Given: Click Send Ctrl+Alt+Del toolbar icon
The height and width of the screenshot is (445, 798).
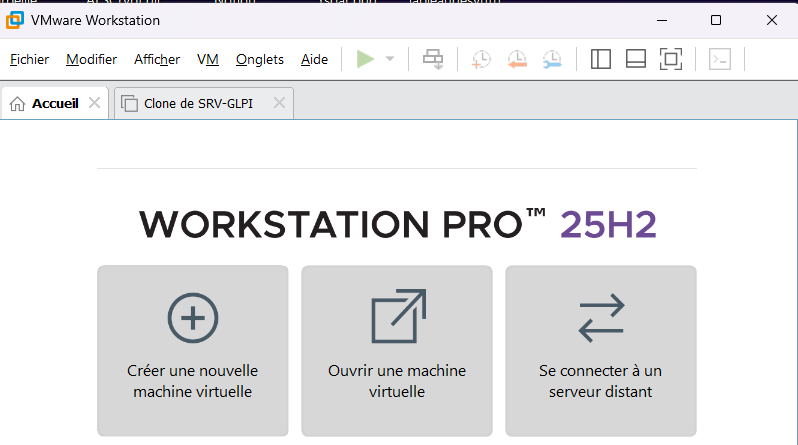Looking at the screenshot, I should pyautogui.click(x=433, y=59).
